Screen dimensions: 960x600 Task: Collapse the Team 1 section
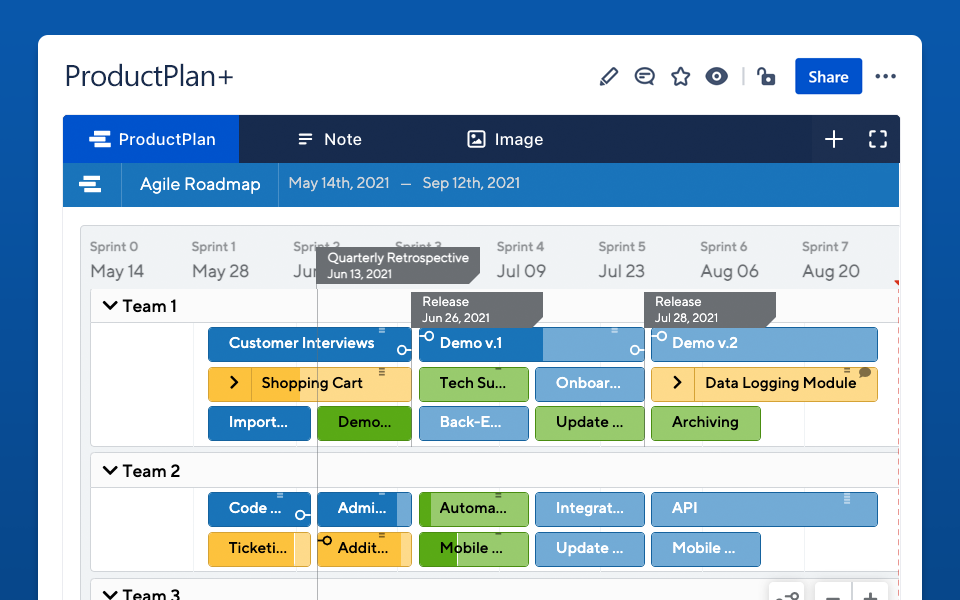click(110, 306)
